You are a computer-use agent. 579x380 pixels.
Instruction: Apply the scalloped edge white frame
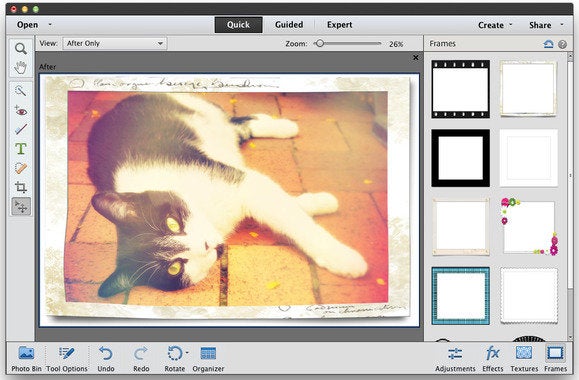[x=529, y=296]
